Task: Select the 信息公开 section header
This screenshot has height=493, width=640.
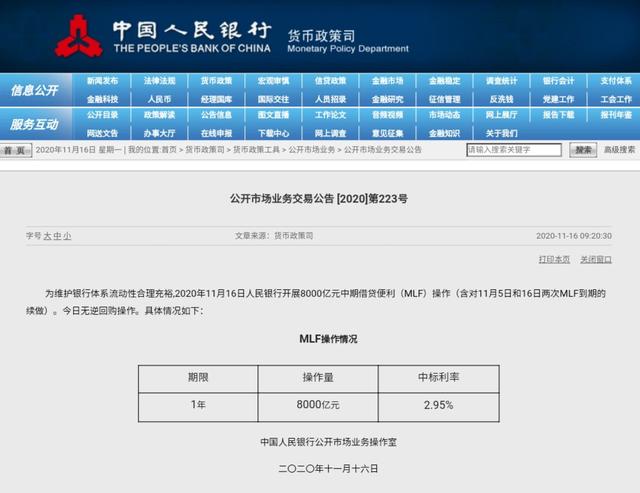Action: [35, 90]
